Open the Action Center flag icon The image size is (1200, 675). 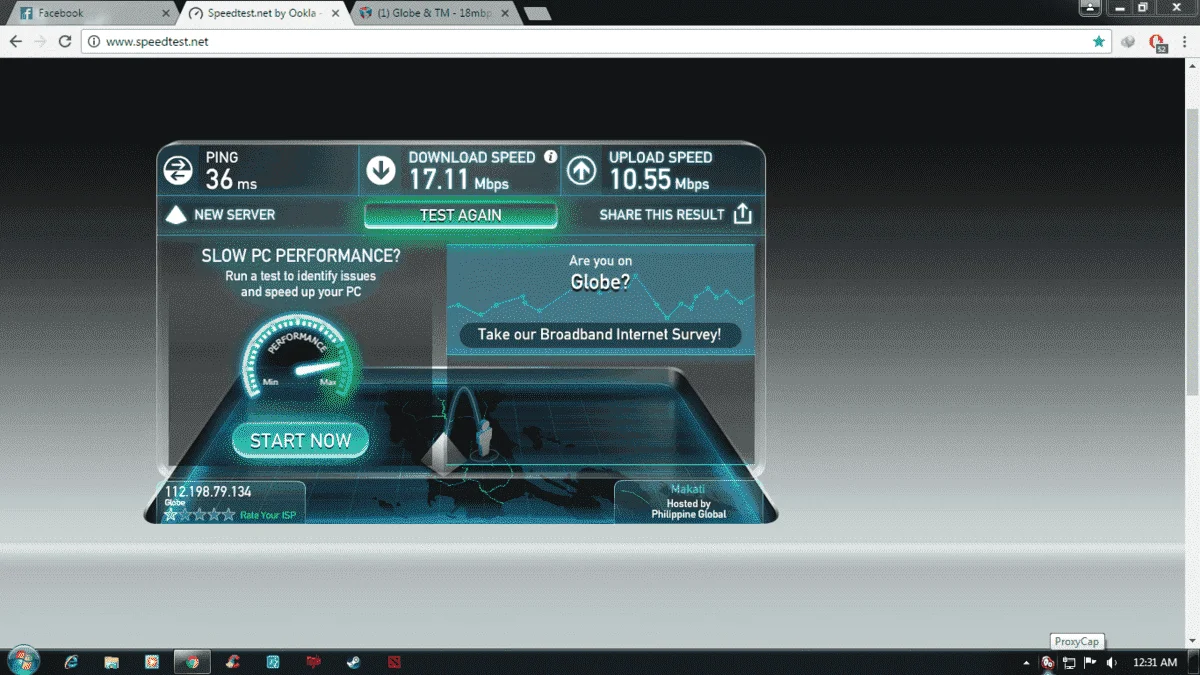pos(1090,662)
